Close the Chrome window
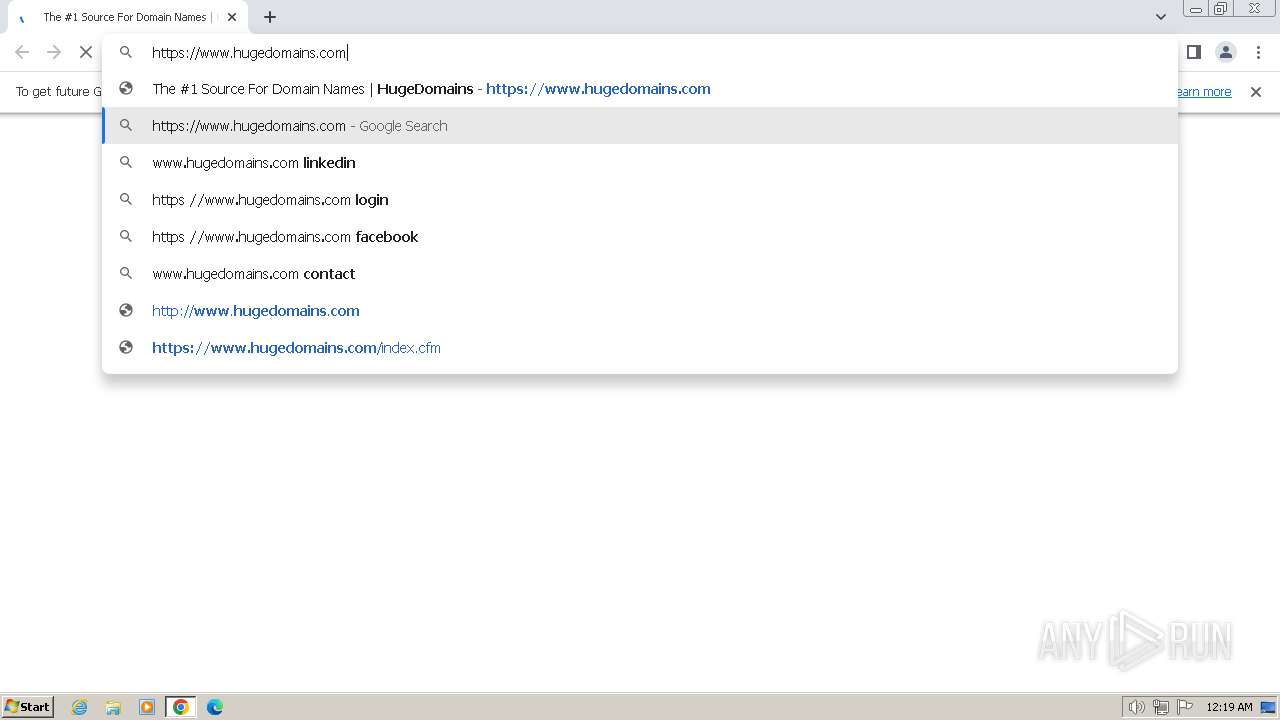This screenshot has height=720, width=1280. pos(1254,9)
